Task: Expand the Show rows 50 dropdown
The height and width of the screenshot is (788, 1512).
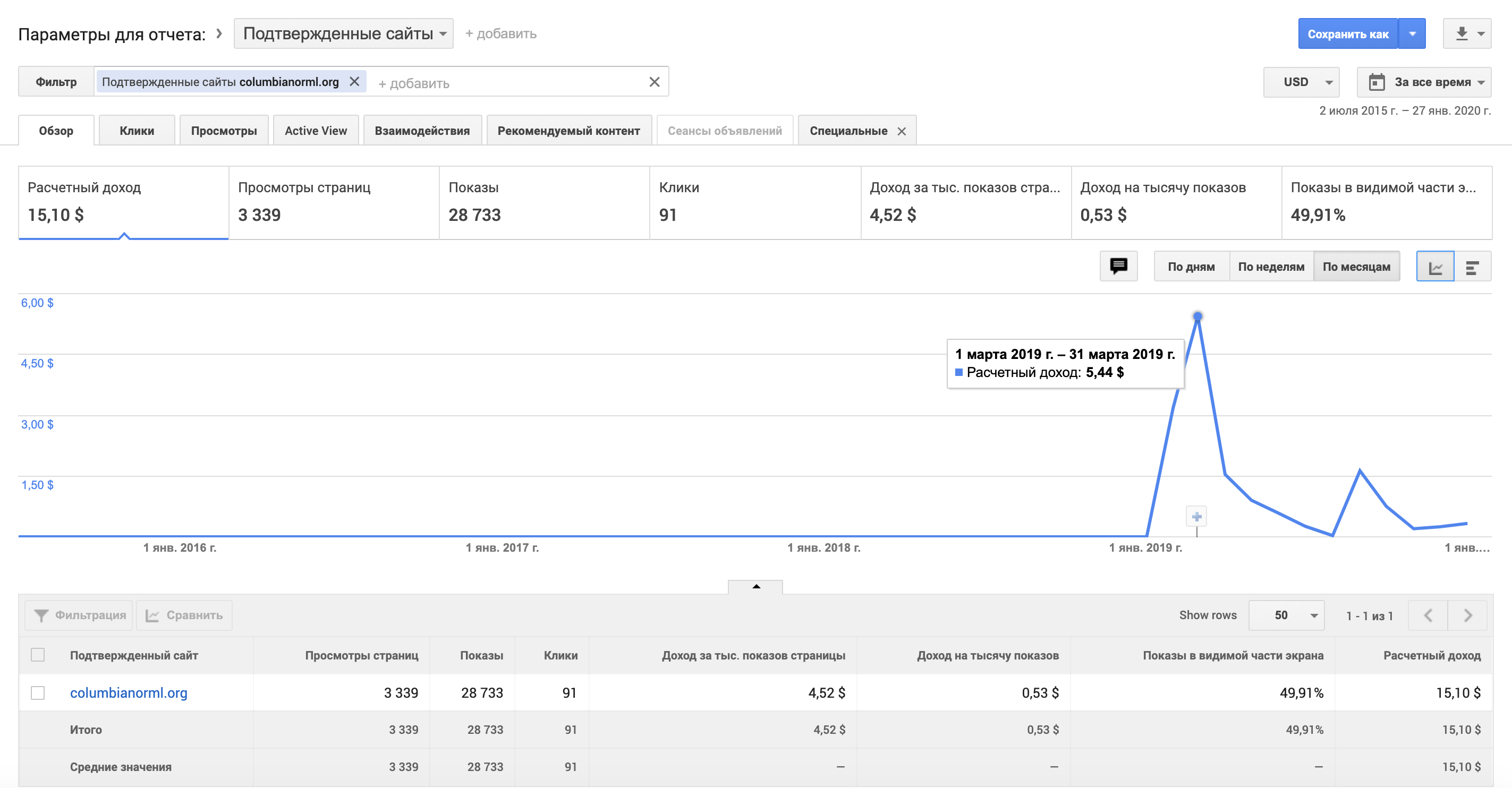Action: coord(1286,615)
